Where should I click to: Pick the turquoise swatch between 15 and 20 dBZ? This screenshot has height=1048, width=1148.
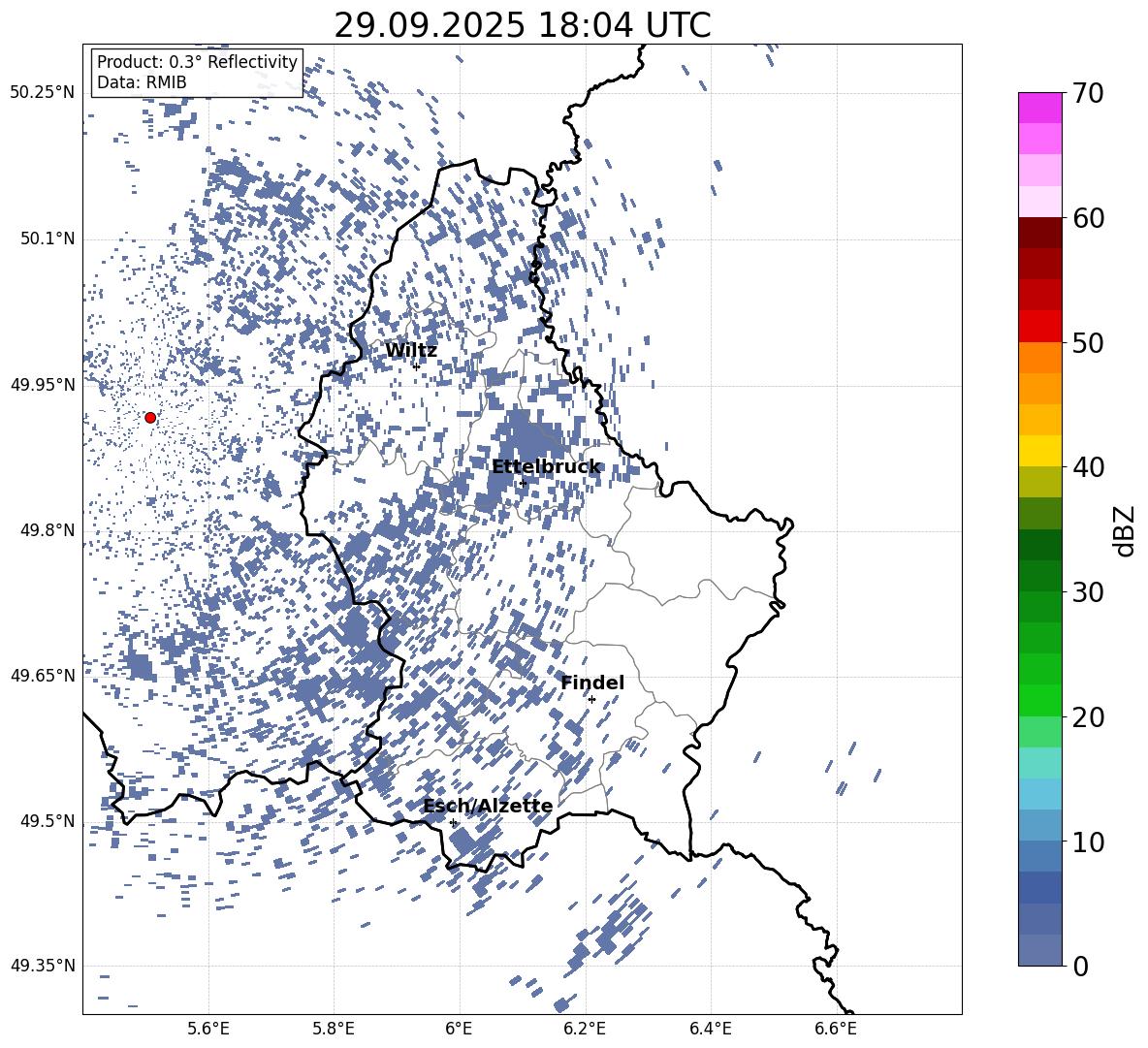pyautogui.click(x=1039, y=763)
